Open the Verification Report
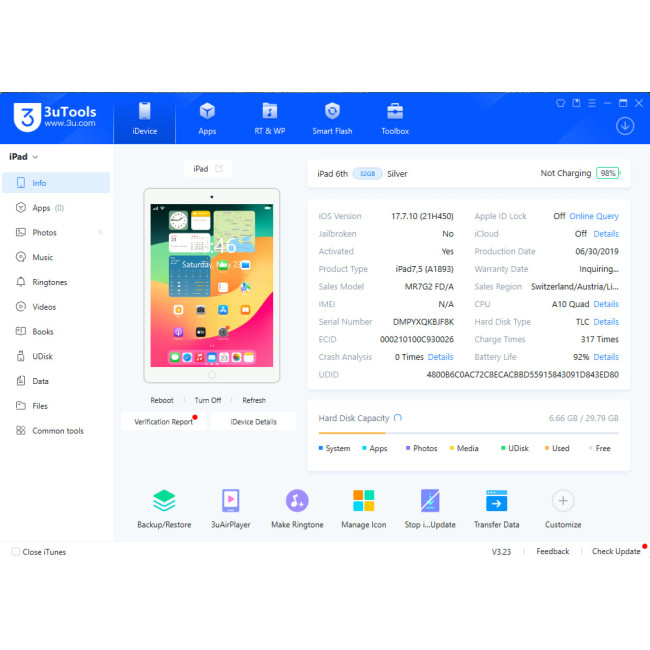 [x=163, y=422]
